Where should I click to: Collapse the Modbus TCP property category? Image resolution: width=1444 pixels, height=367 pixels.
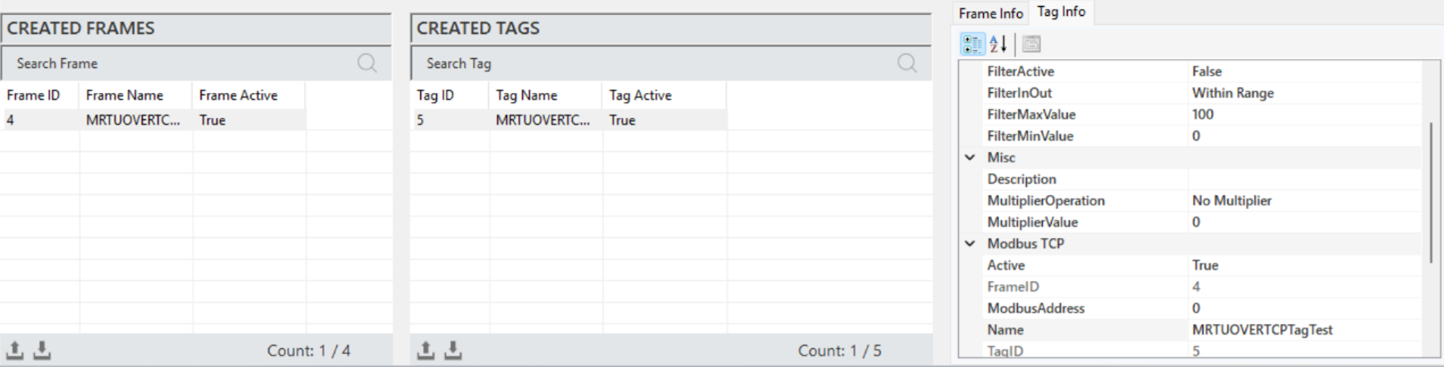click(x=969, y=244)
